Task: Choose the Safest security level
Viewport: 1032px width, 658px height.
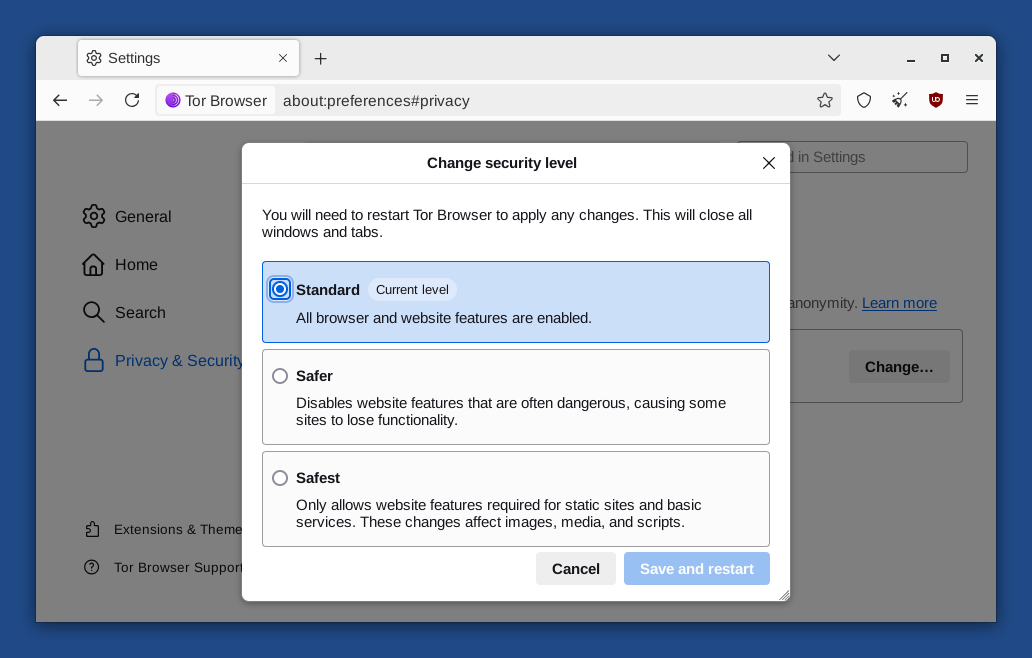Action: (280, 478)
